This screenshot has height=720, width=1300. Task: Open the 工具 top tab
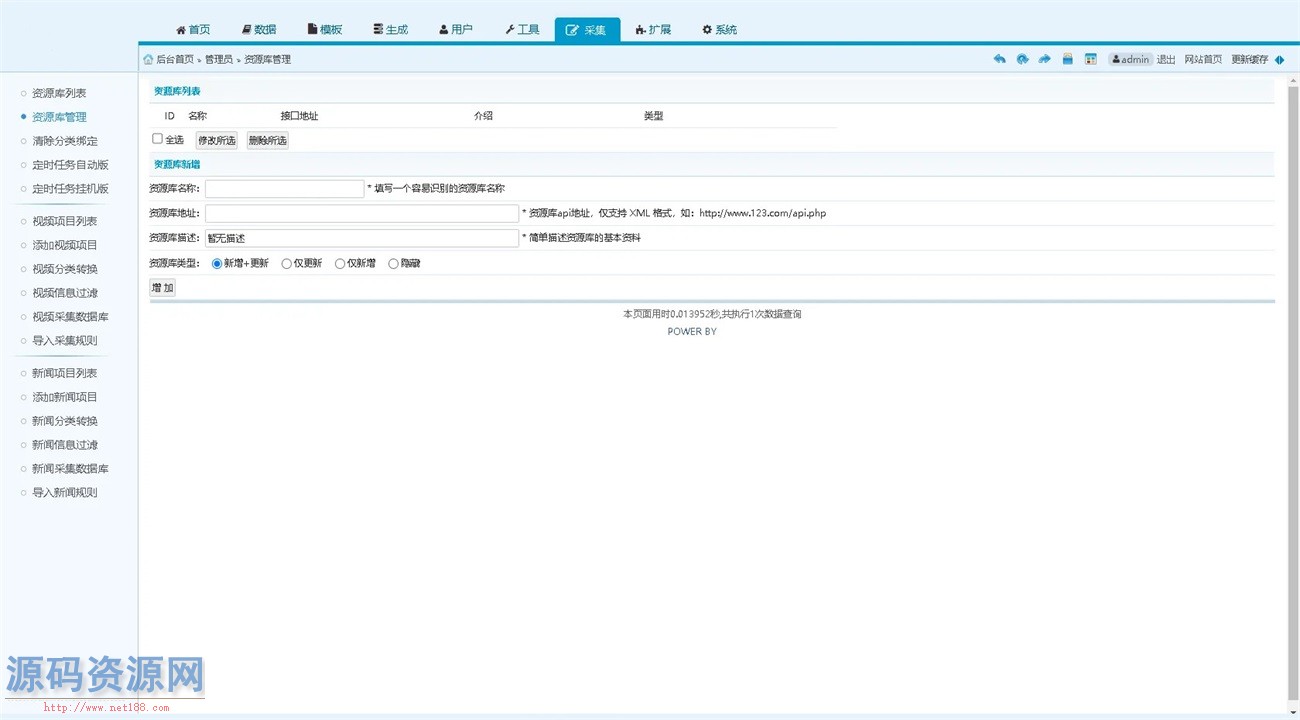(x=522, y=30)
